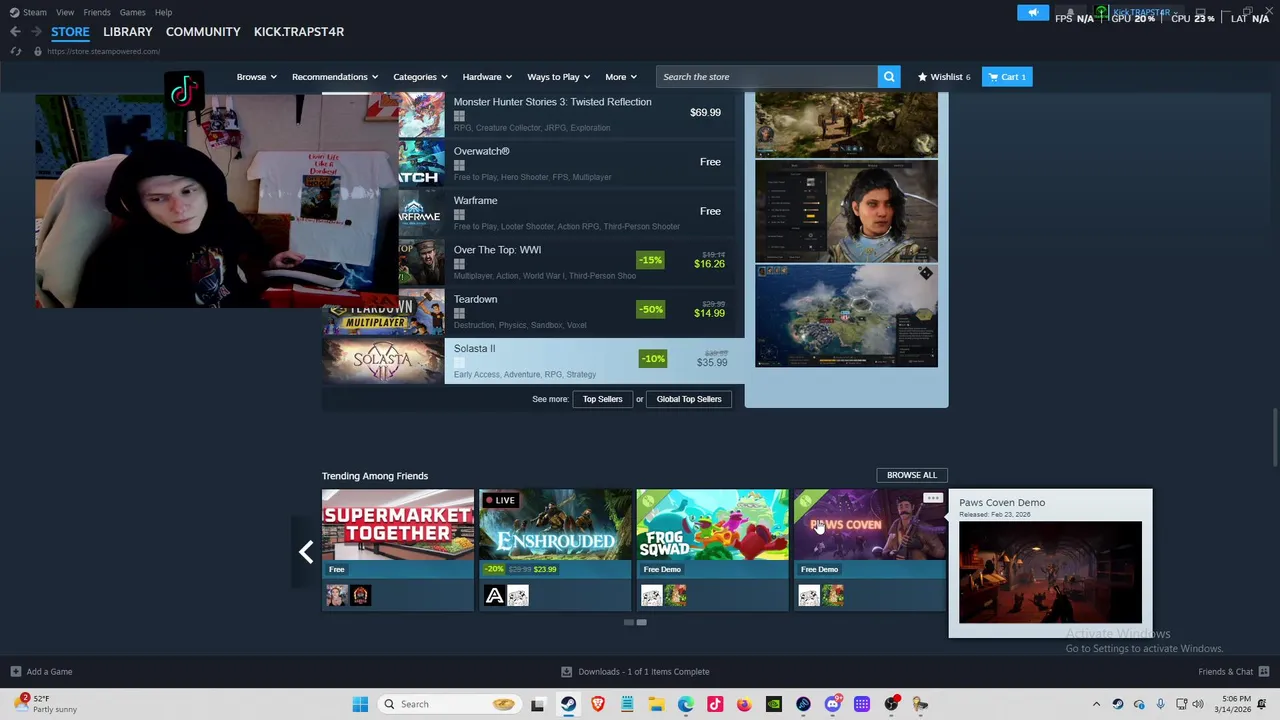Open the Games menu
Screen dimensions: 1280x720
[132, 12]
